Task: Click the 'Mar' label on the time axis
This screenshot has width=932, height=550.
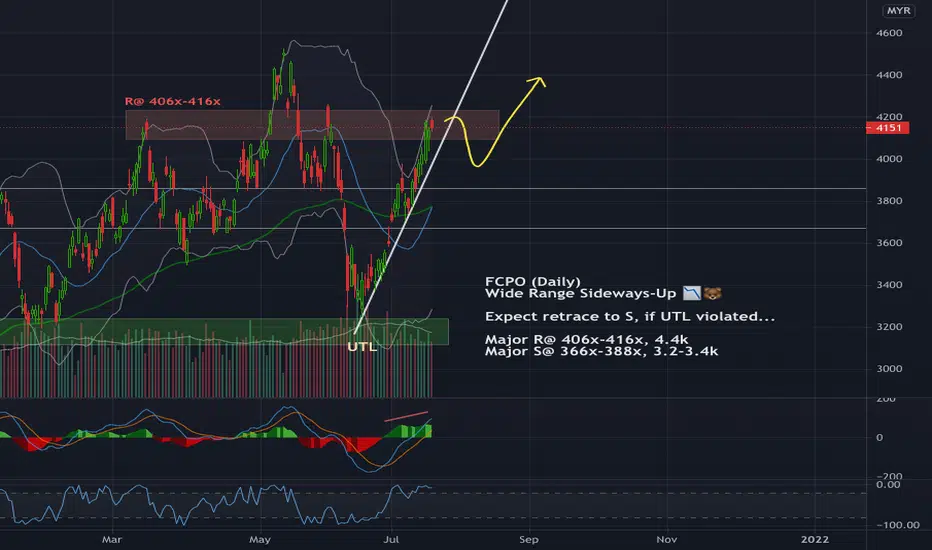Action: [112, 540]
